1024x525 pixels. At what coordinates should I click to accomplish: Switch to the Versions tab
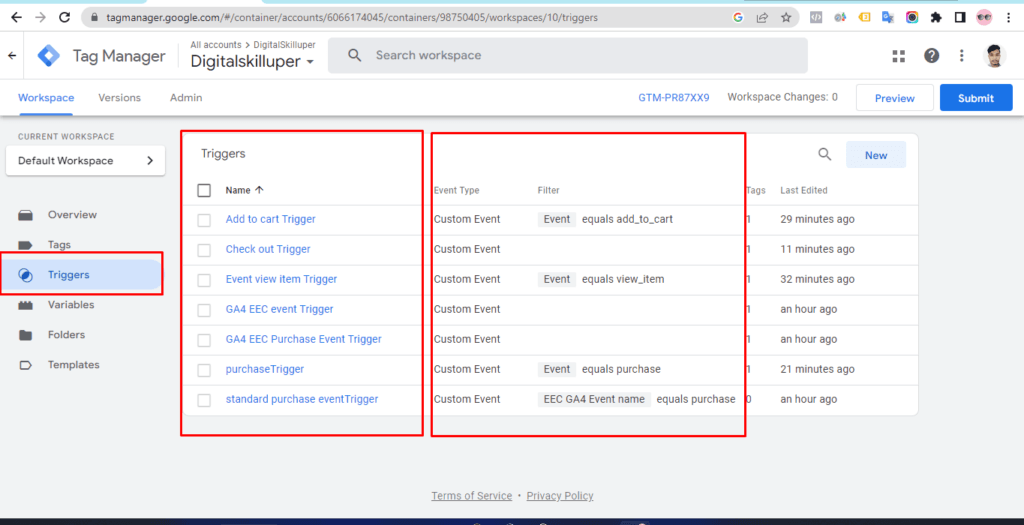tap(119, 98)
